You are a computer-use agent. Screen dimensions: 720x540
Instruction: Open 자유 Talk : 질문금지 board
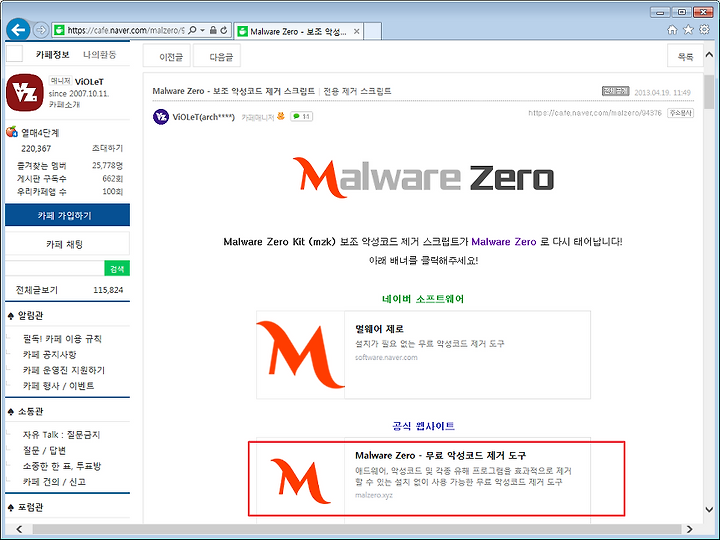point(62,434)
